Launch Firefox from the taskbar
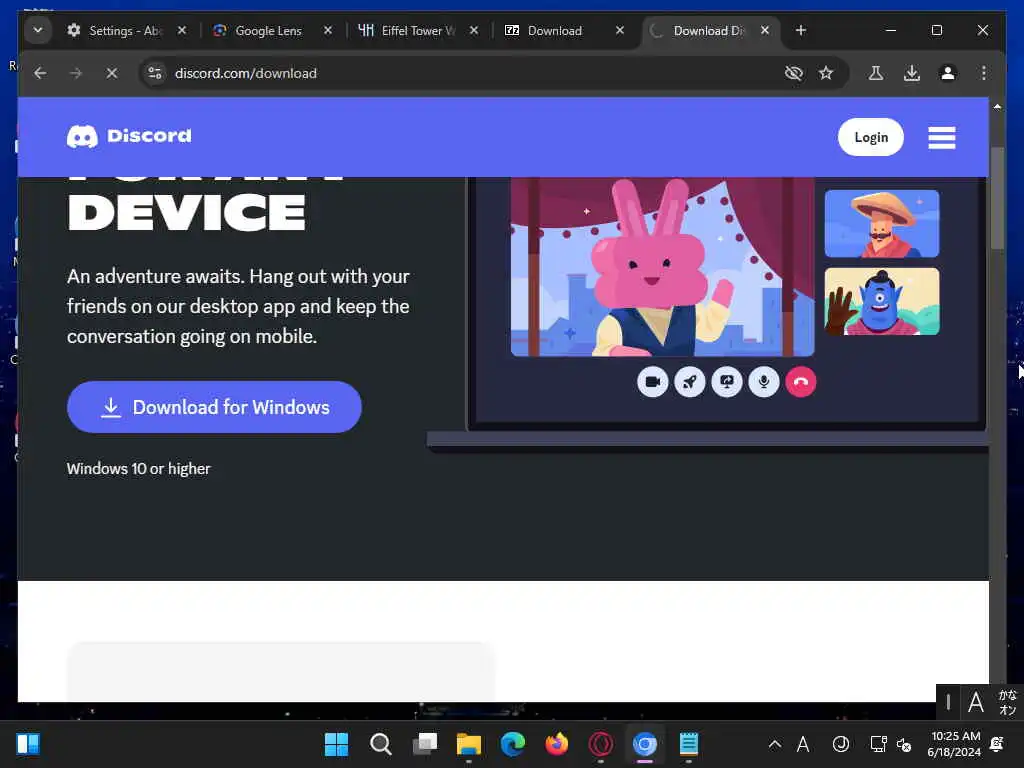 pyautogui.click(x=556, y=744)
